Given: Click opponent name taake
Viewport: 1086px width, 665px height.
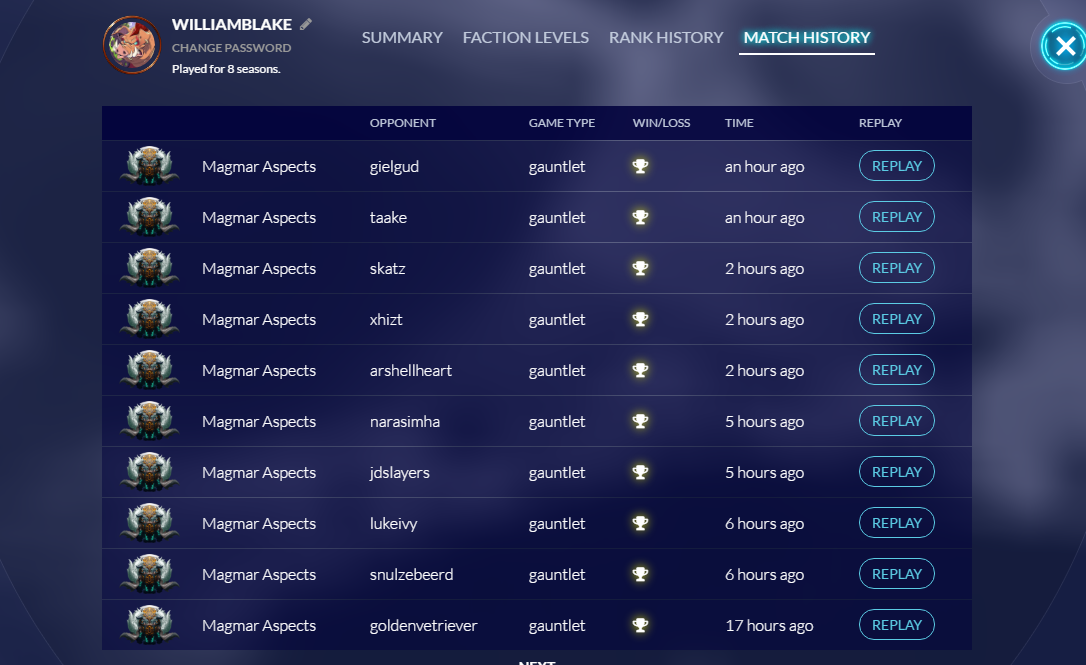Looking at the screenshot, I should (x=388, y=218).
